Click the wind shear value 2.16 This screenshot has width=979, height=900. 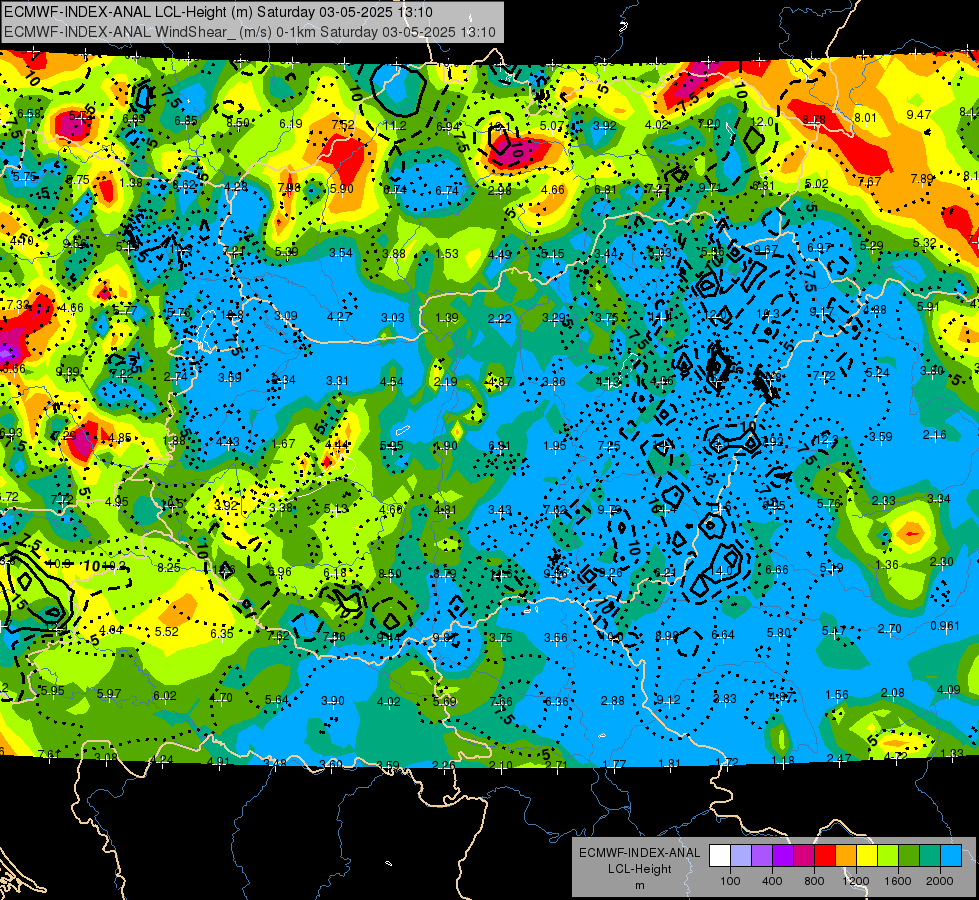tap(935, 435)
